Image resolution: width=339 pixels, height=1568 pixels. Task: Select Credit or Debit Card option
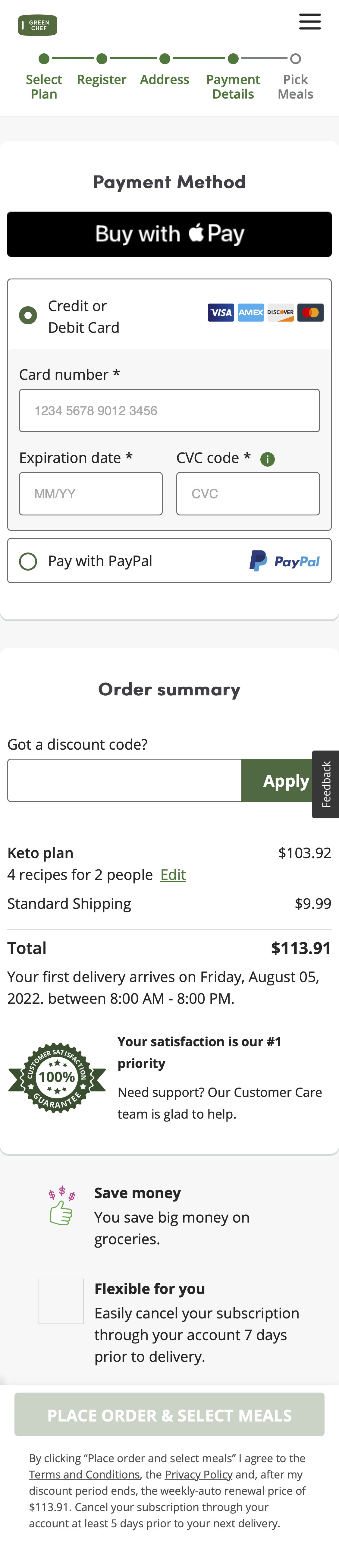tap(28, 315)
